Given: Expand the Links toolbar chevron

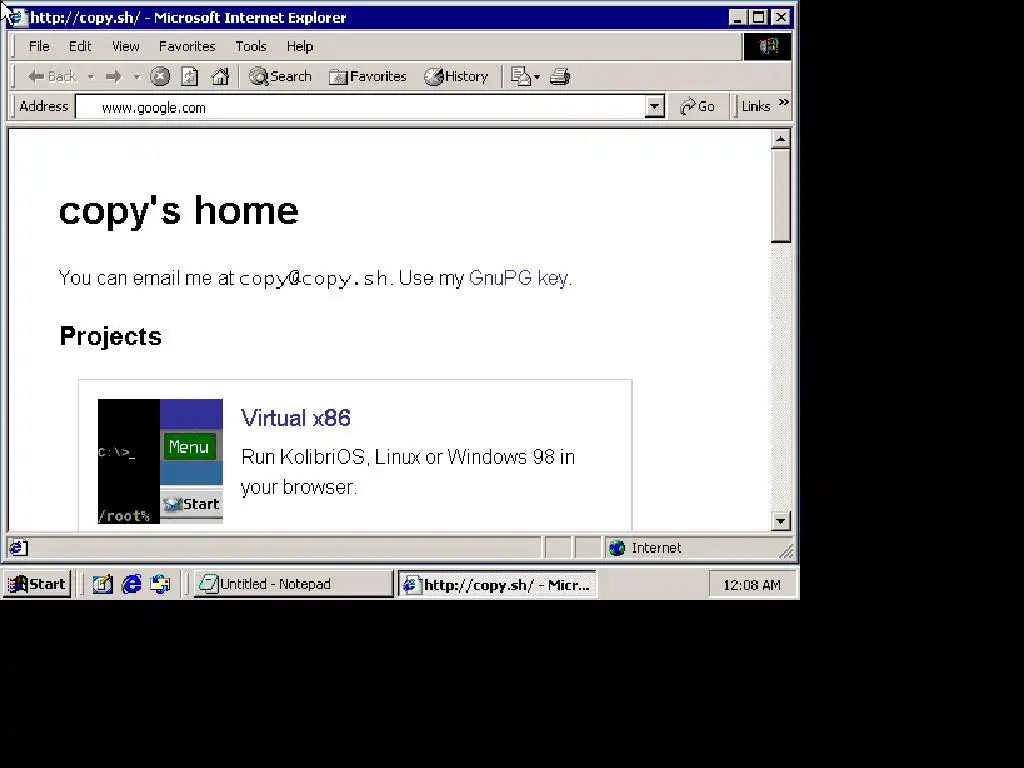Looking at the screenshot, I should (784, 103).
